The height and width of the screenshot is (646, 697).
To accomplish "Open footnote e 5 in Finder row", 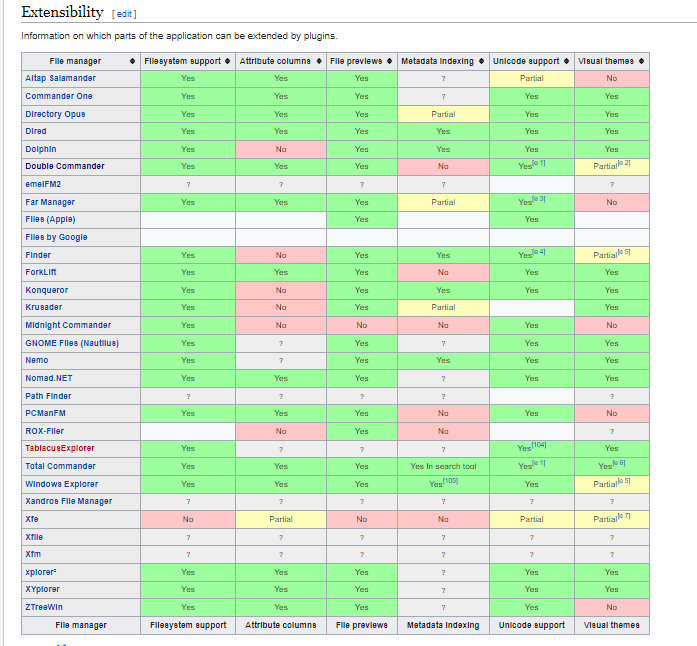I will click(624, 252).
